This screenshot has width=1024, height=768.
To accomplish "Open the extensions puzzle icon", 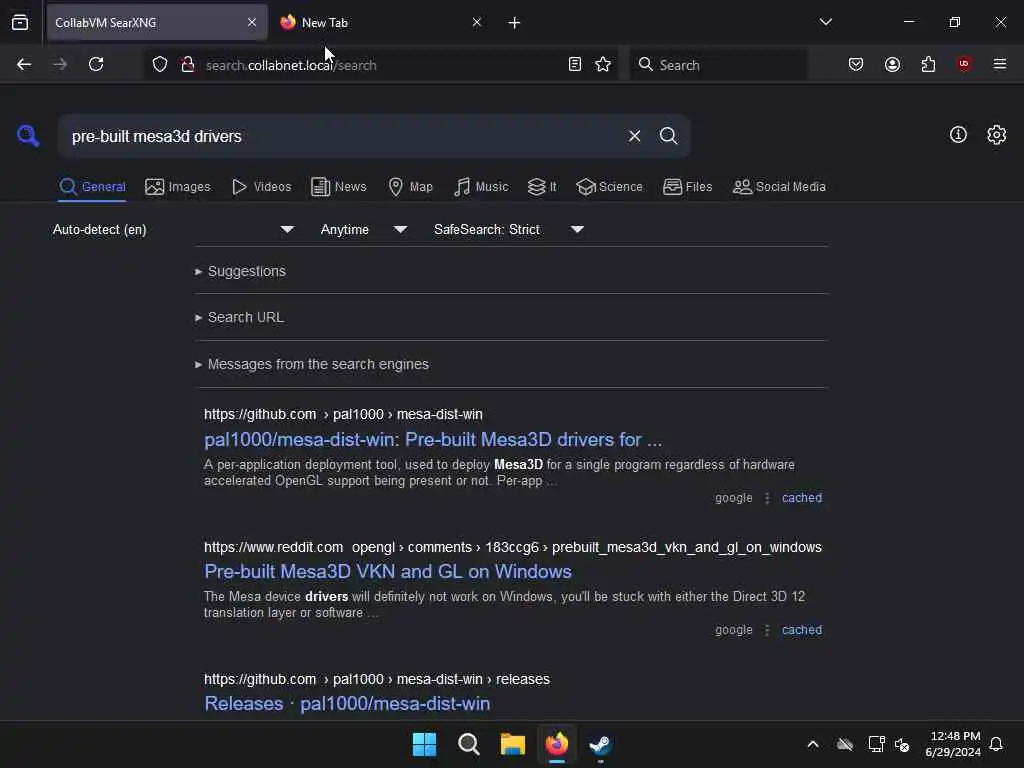I will click(x=929, y=65).
